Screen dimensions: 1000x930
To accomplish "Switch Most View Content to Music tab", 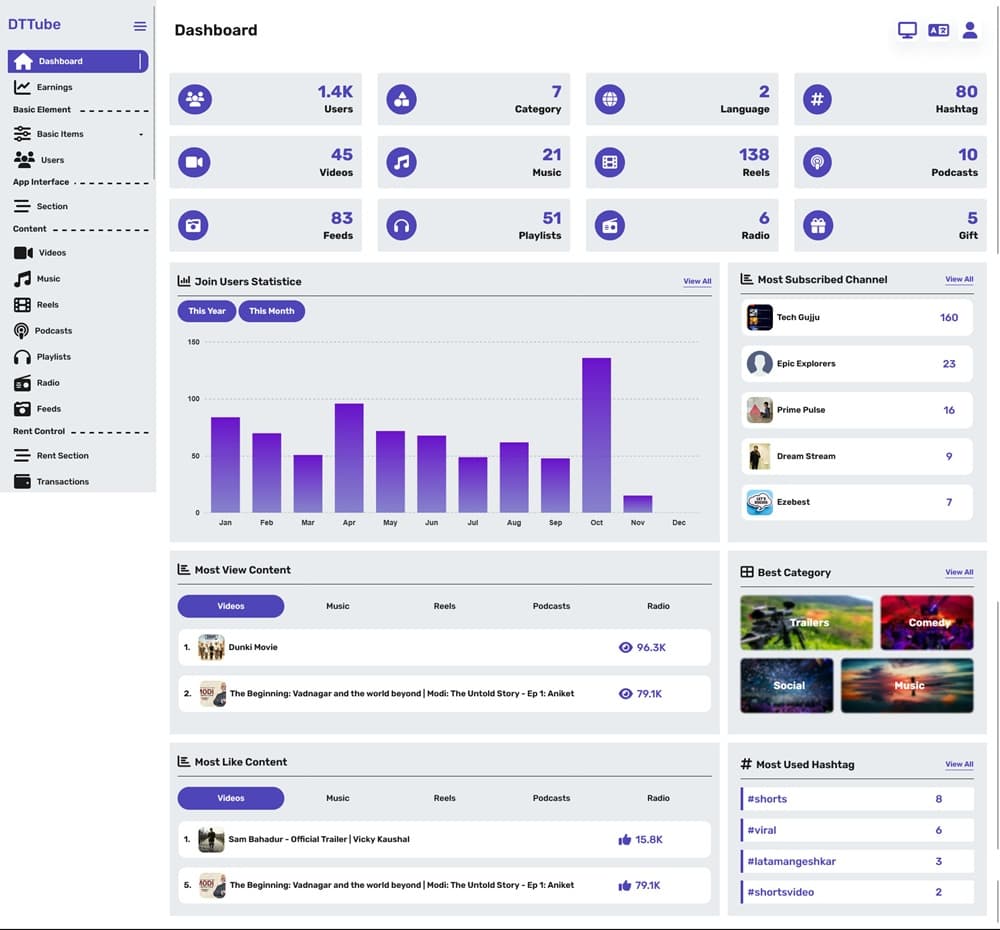I will click(338, 606).
